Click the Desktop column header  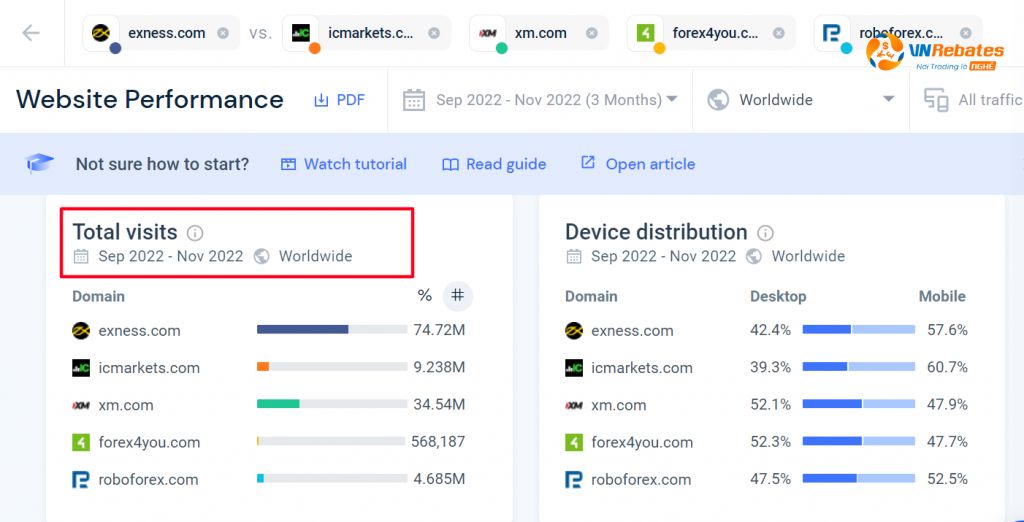[x=778, y=297]
